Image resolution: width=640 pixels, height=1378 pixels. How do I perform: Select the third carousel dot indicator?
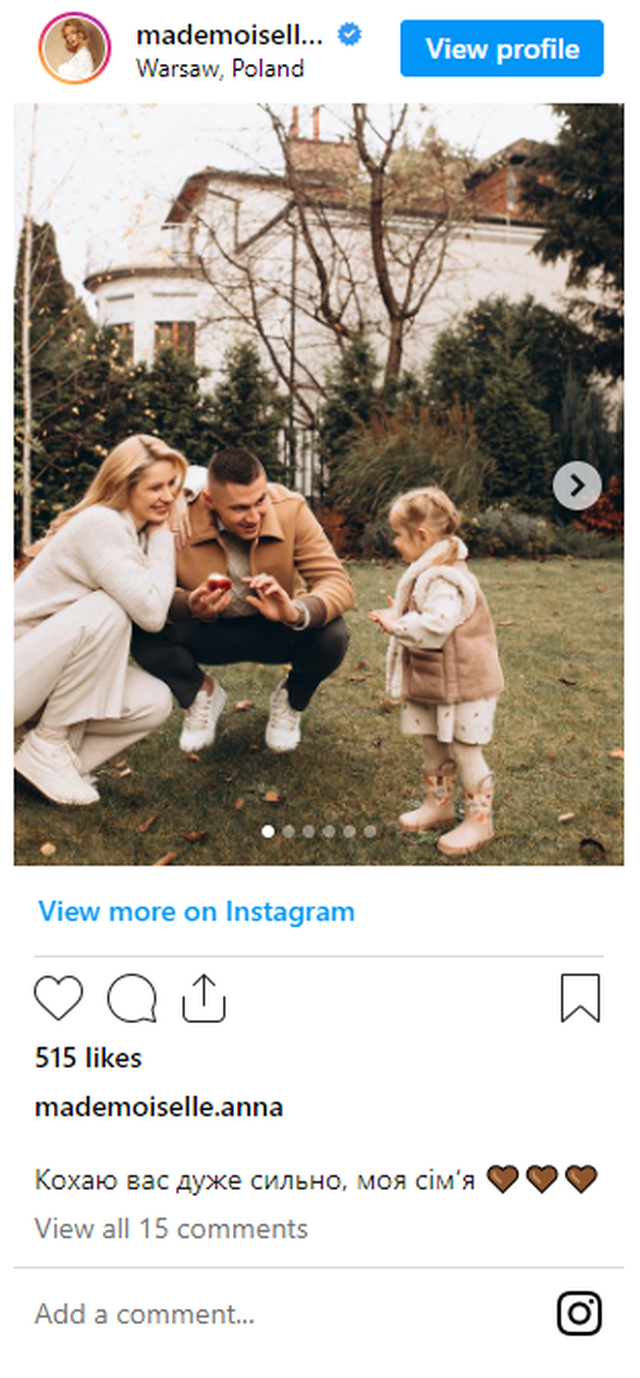(309, 831)
